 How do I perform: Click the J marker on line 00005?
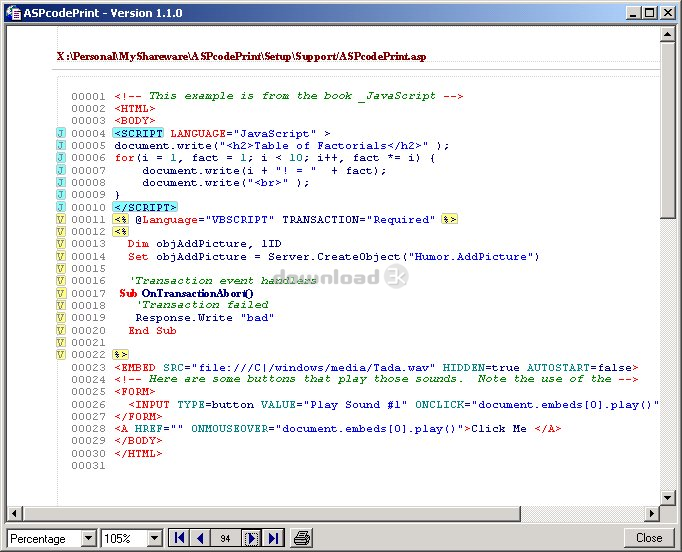[61, 145]
